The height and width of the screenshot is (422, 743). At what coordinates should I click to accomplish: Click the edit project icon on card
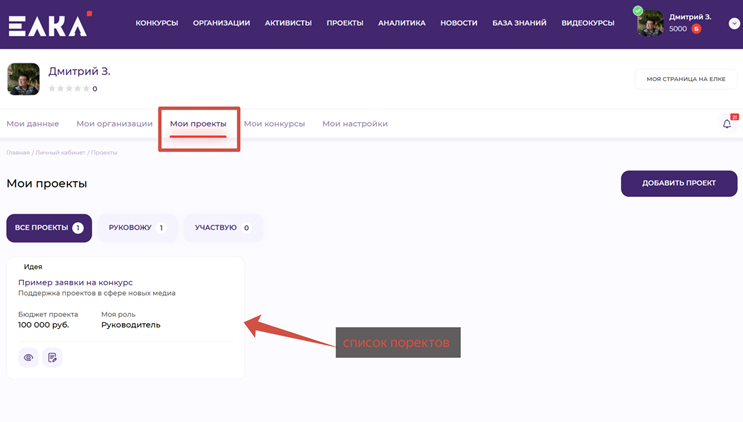pyautogui.click(x=52, y=357)
